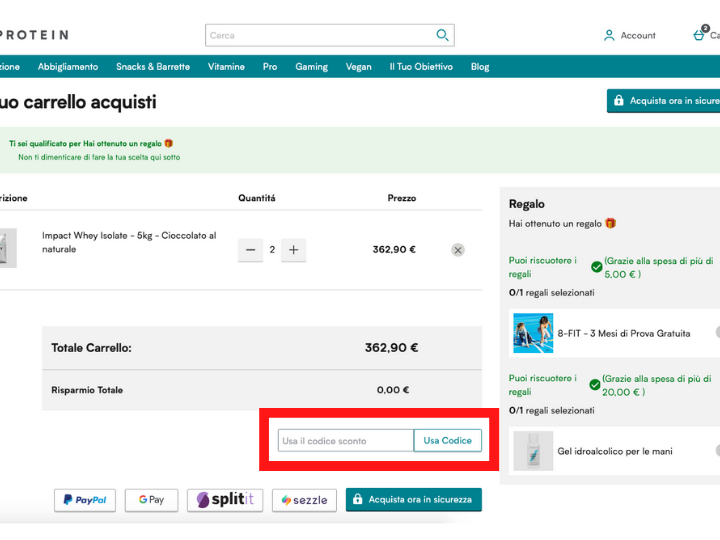Click the Impact Whey Isolate product name
Image resolution: width=720 pixels, height=540 pixels.
(x=129, y=242)
